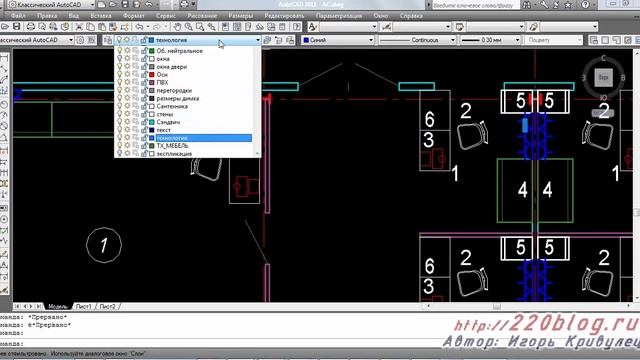Screen dimensions: 640x360
Task: Activate the Pan hand tool
Action: pyautogui.click(x=177, y=27)
